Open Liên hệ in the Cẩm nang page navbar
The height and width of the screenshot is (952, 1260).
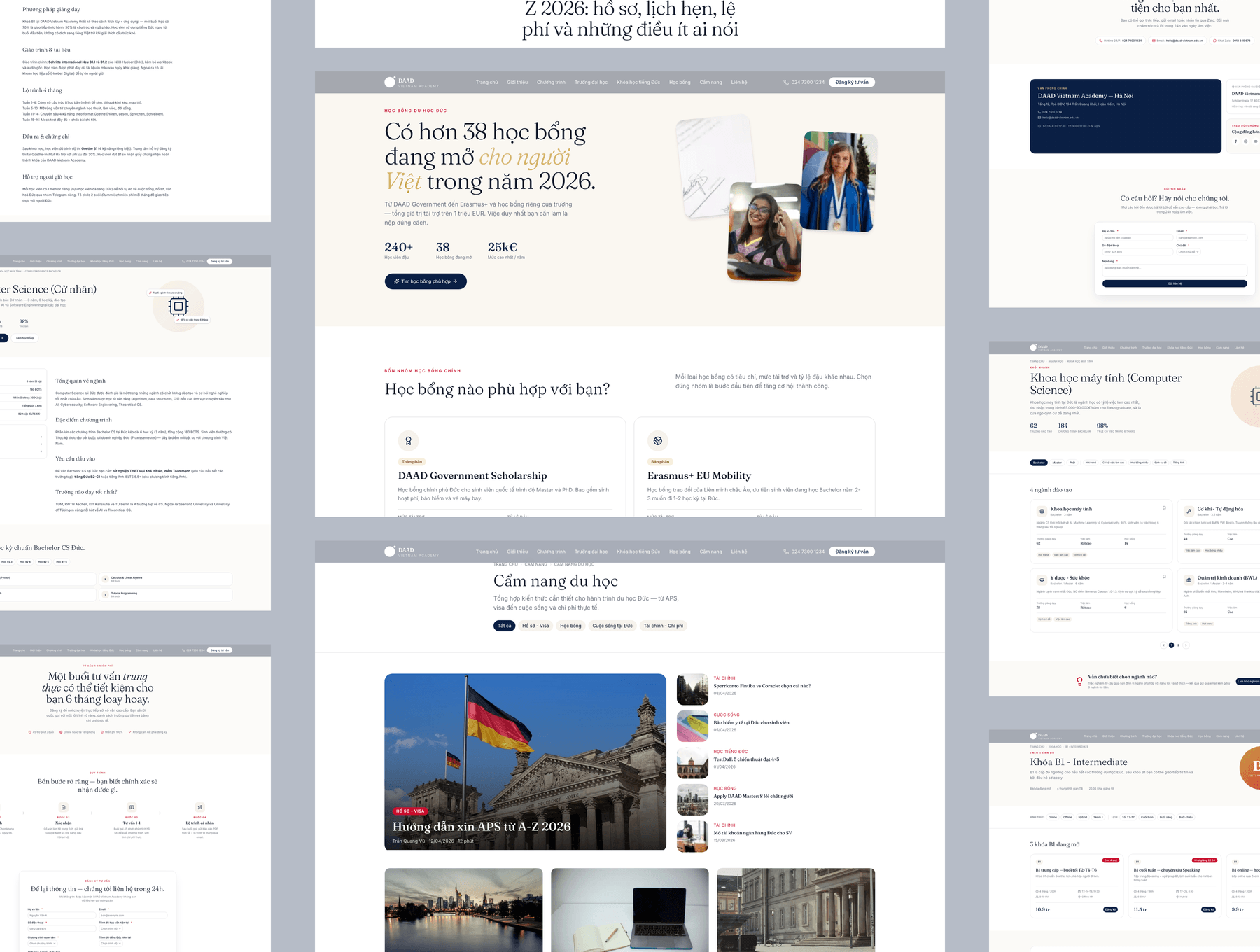click(739, 552)
